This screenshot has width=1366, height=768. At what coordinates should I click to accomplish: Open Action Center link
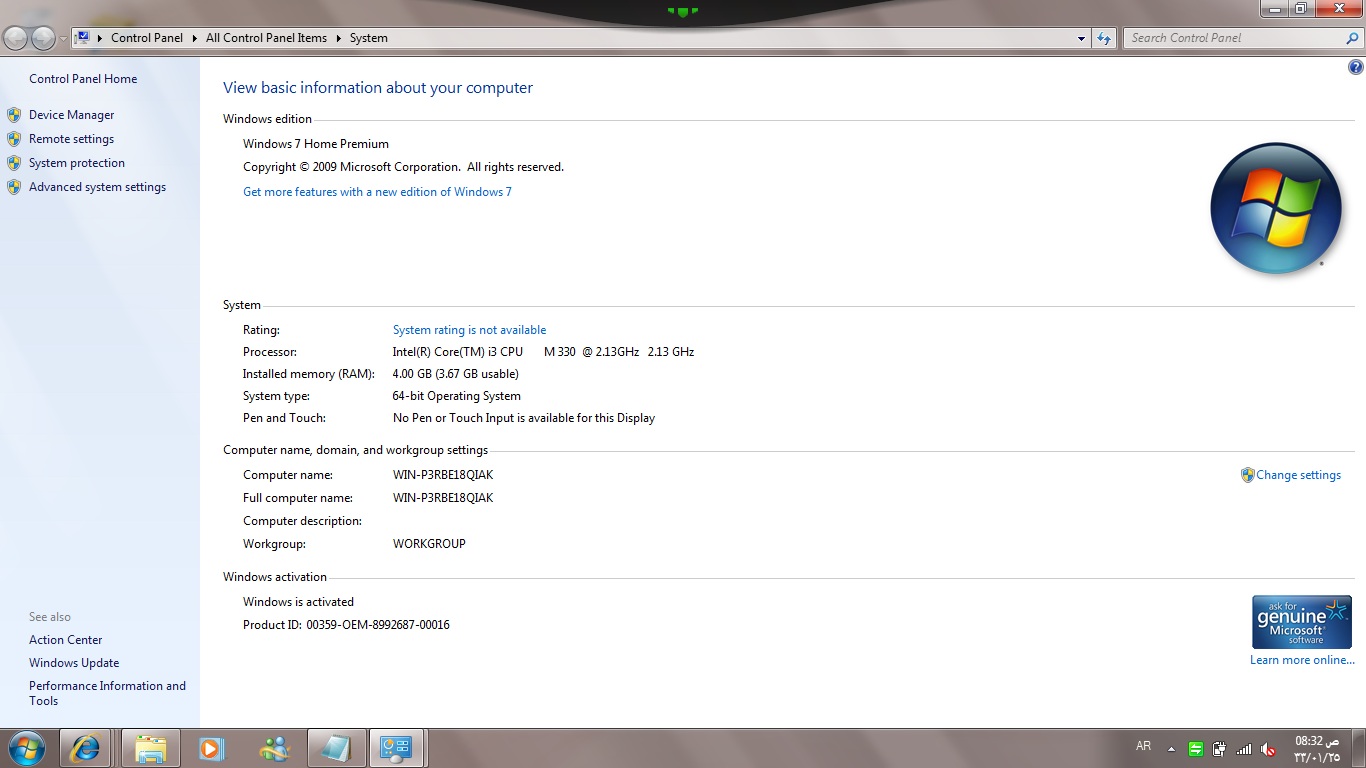tap(66, 640)
